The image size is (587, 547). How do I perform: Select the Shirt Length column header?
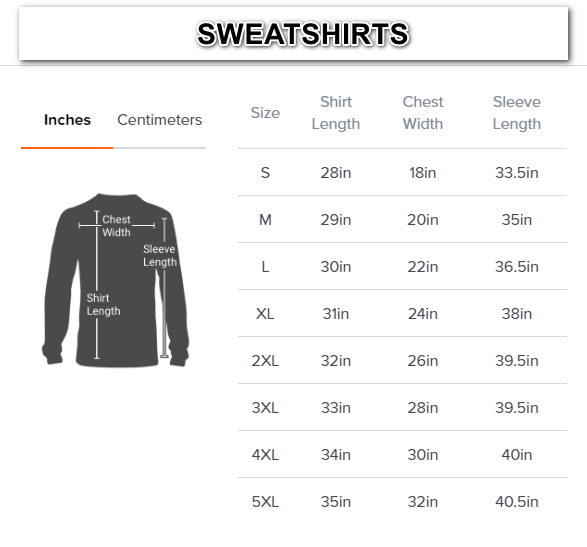(x=336, y=113)
